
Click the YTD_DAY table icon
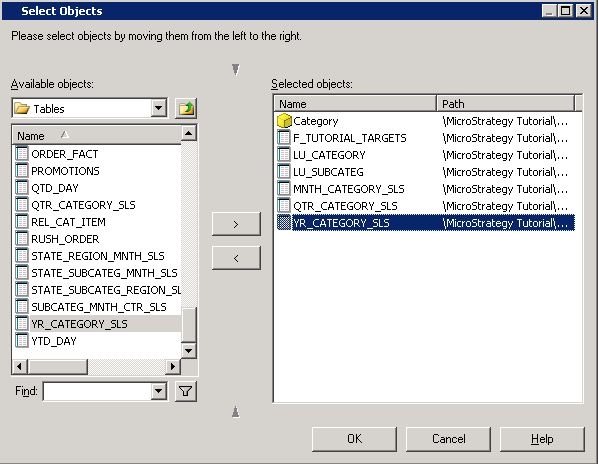click(22, 340)
